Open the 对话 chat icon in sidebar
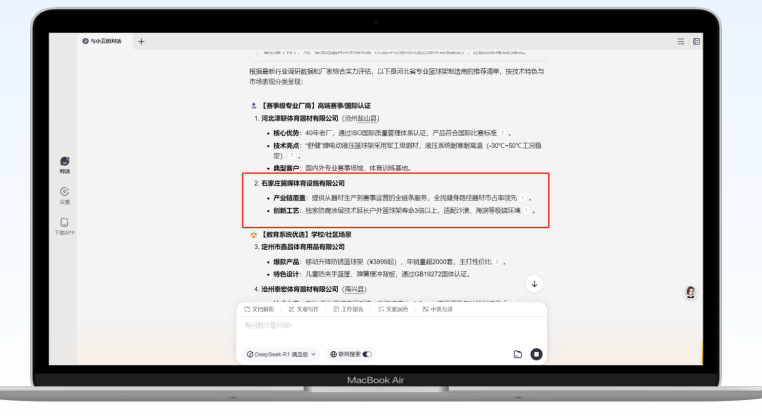The width and height of the screenshot is (762, 419). point(65,162)
